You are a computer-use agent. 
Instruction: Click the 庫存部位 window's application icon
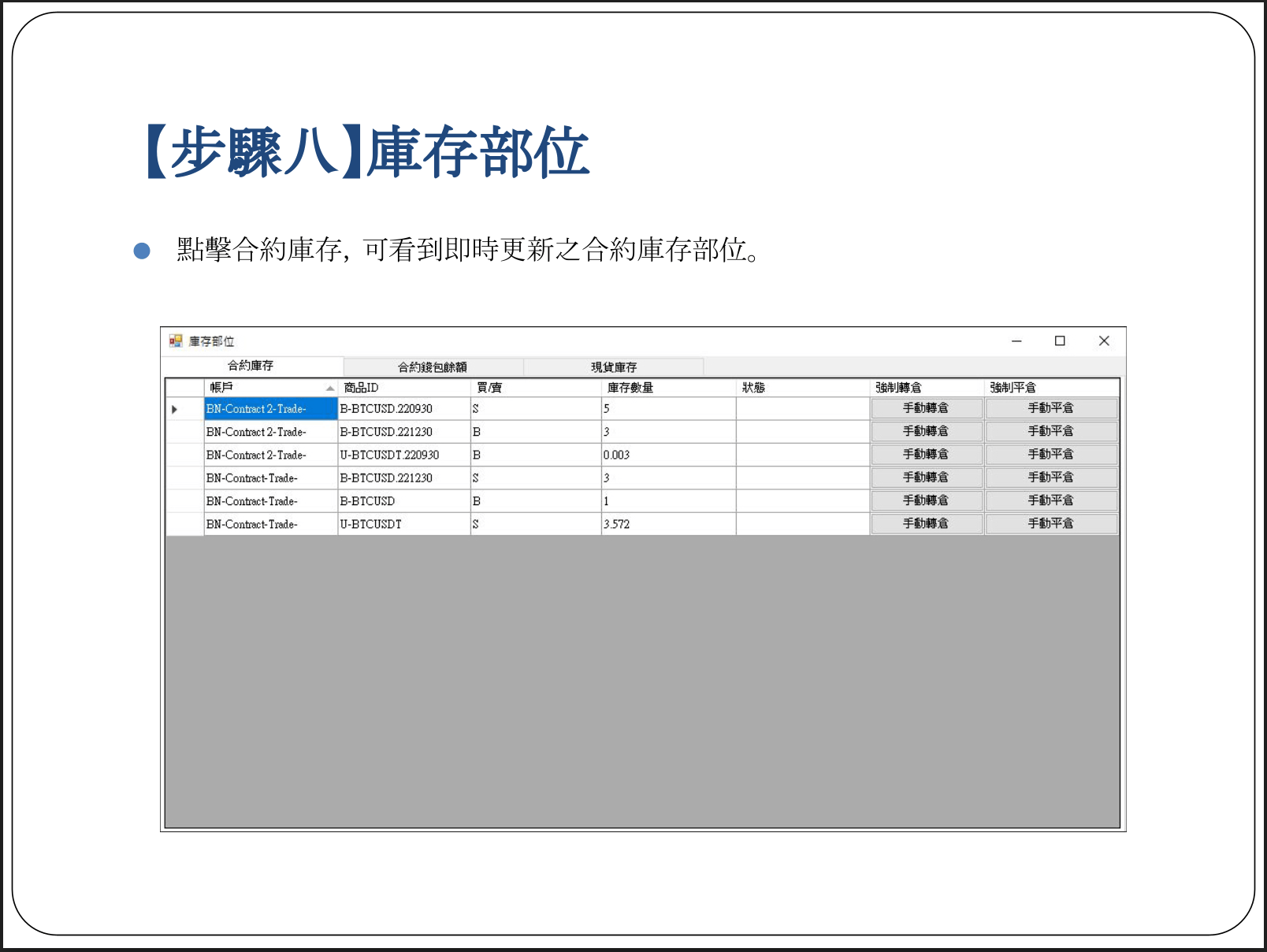pos(176,340)
